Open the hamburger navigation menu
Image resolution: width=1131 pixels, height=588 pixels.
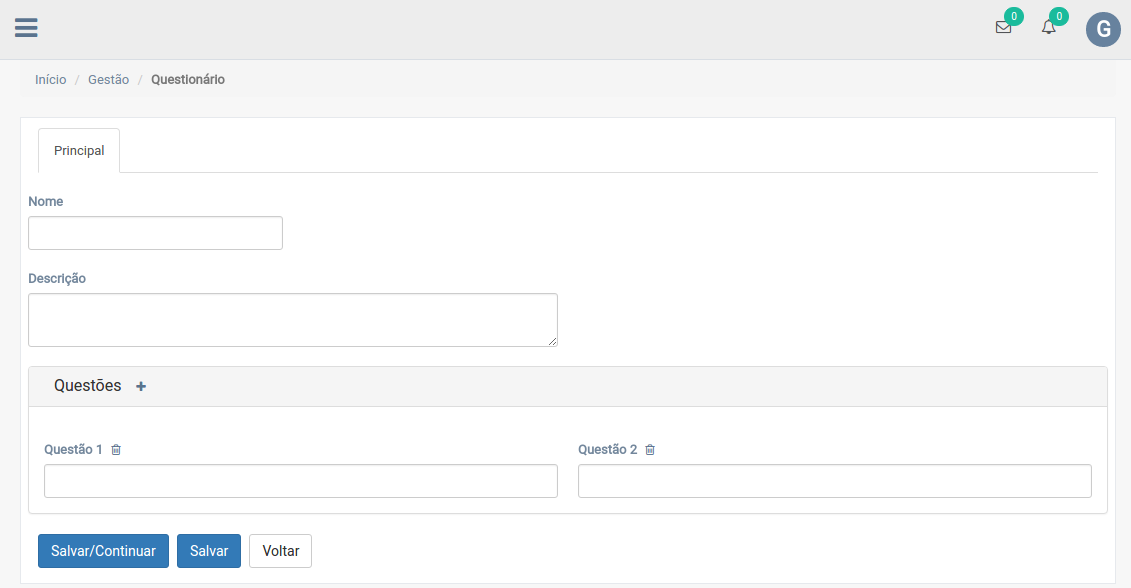(26, 28)
